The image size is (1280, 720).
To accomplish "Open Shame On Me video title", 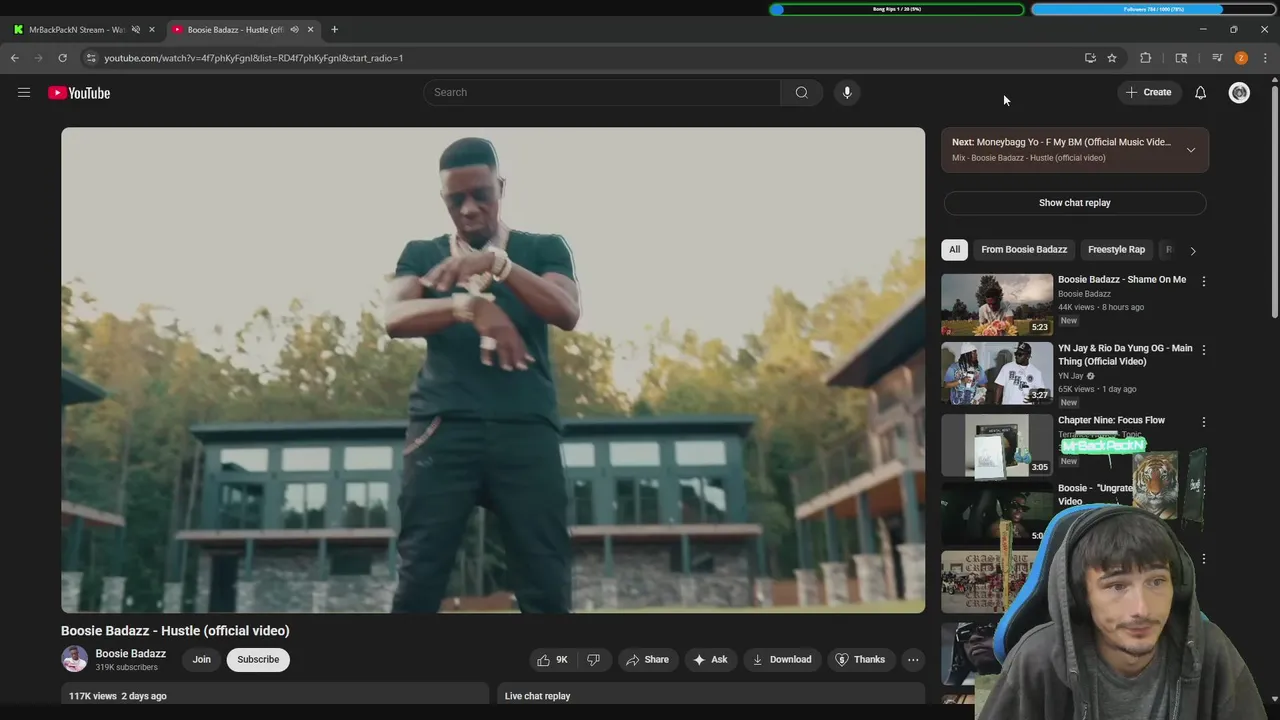I will tap(1122, 279).
